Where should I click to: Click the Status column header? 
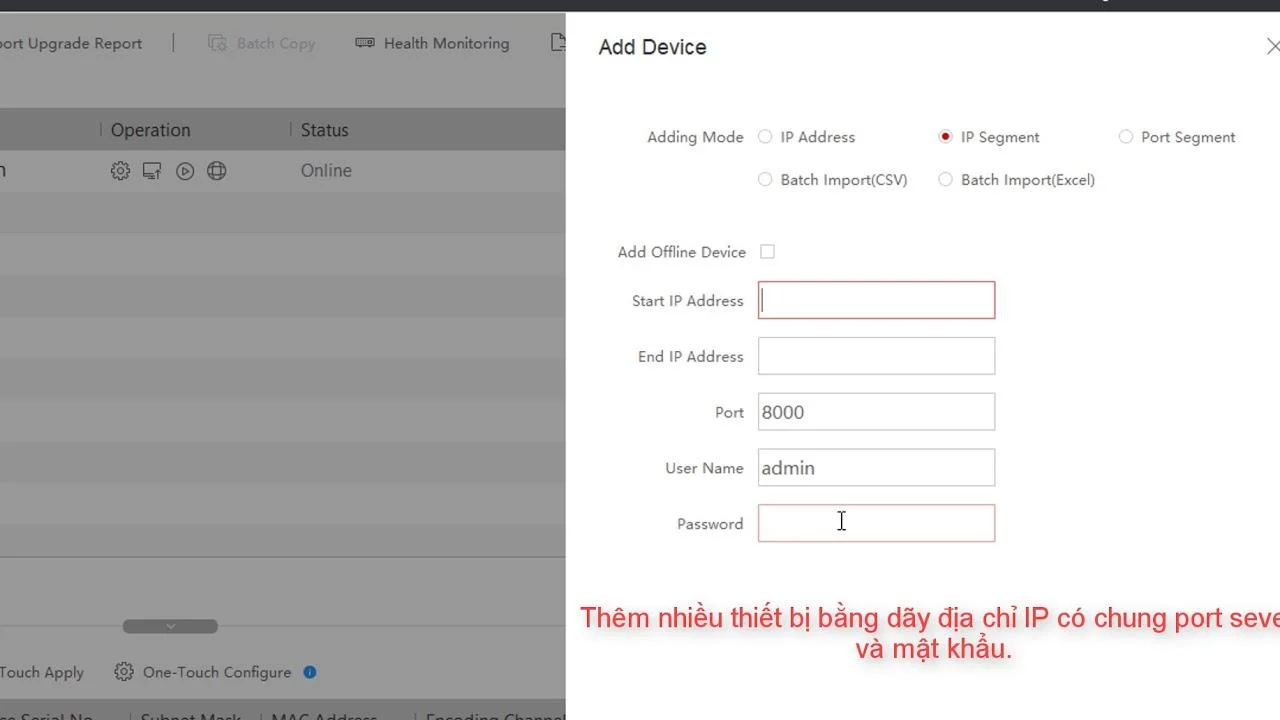coord(325,130)
